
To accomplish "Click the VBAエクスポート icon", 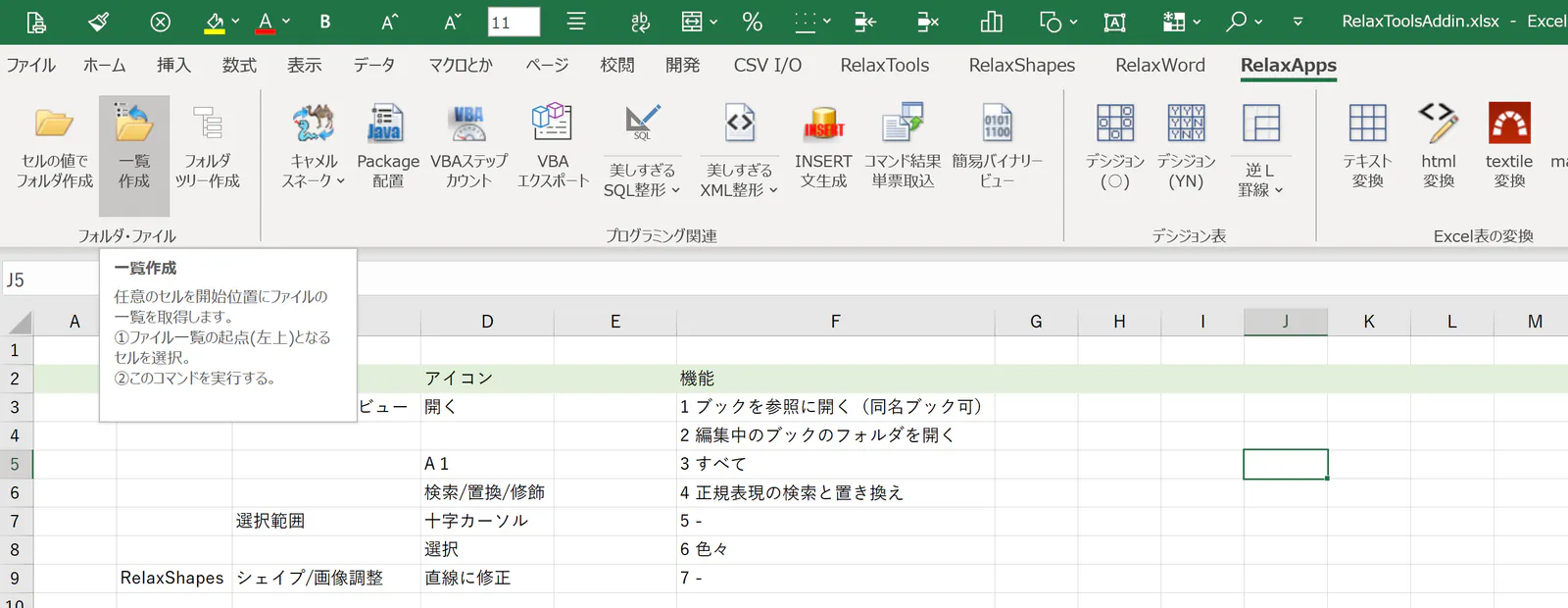I will [x=552, y=124].
